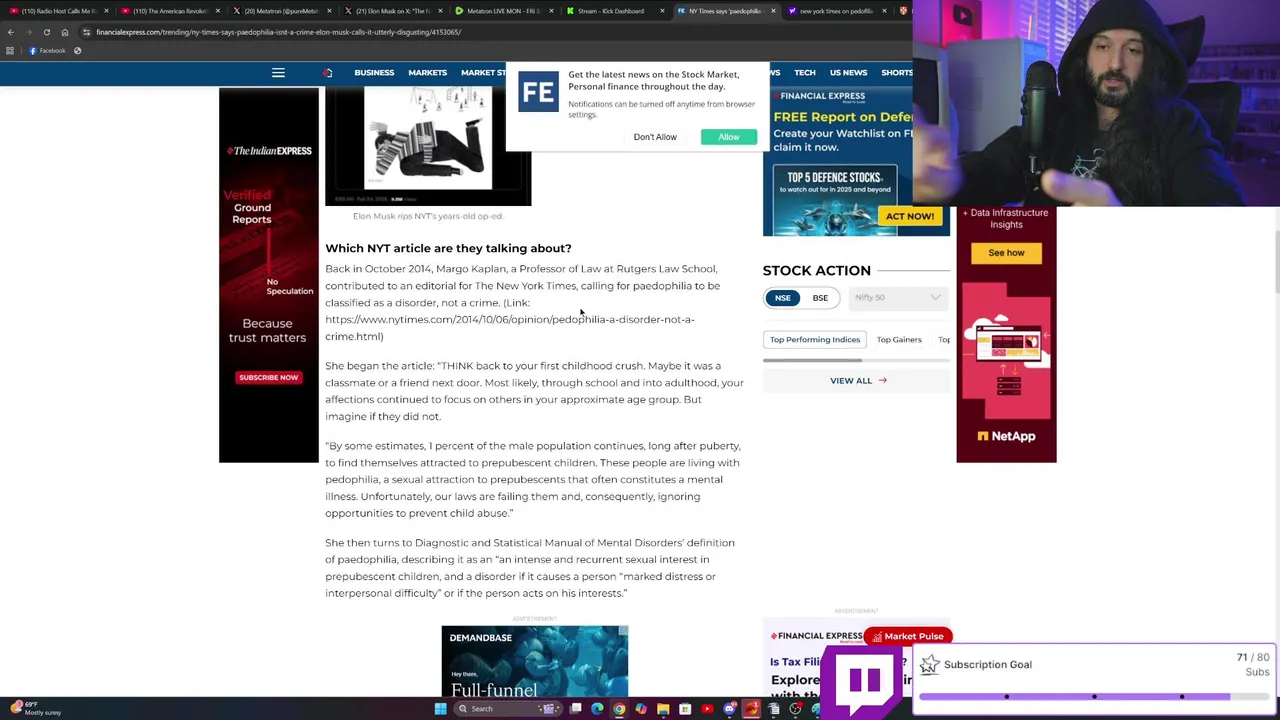The height and width of the screenshot is (720, 1280).
Task: Click the horizontal scrollbar under the indices tabs
Action: 812,360
